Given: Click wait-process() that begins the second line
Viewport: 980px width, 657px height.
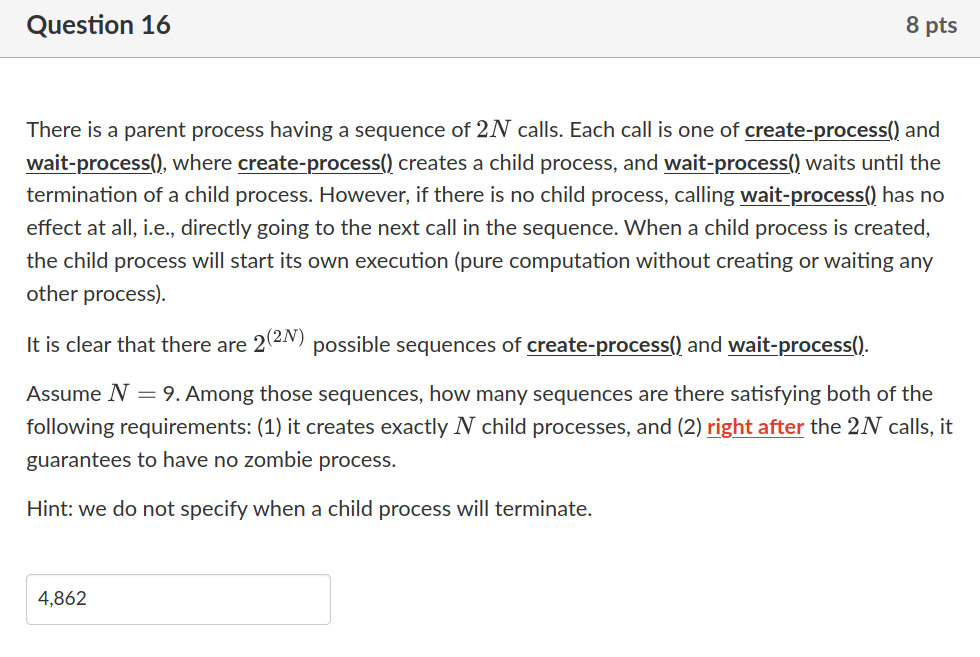Looking at the screenshot, I should click(94, 163).
